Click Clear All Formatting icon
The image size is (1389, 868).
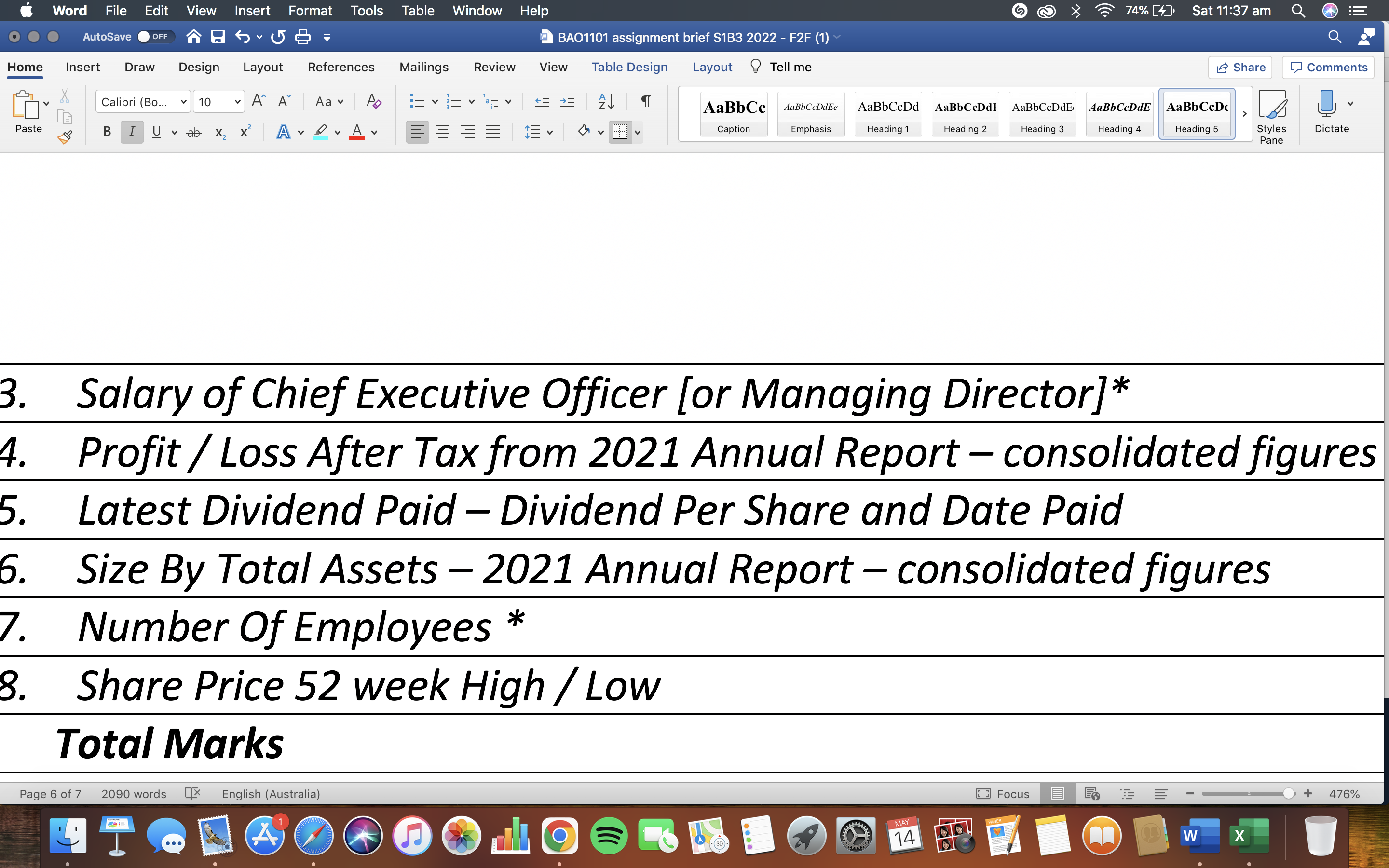click(x=374, y=102)
